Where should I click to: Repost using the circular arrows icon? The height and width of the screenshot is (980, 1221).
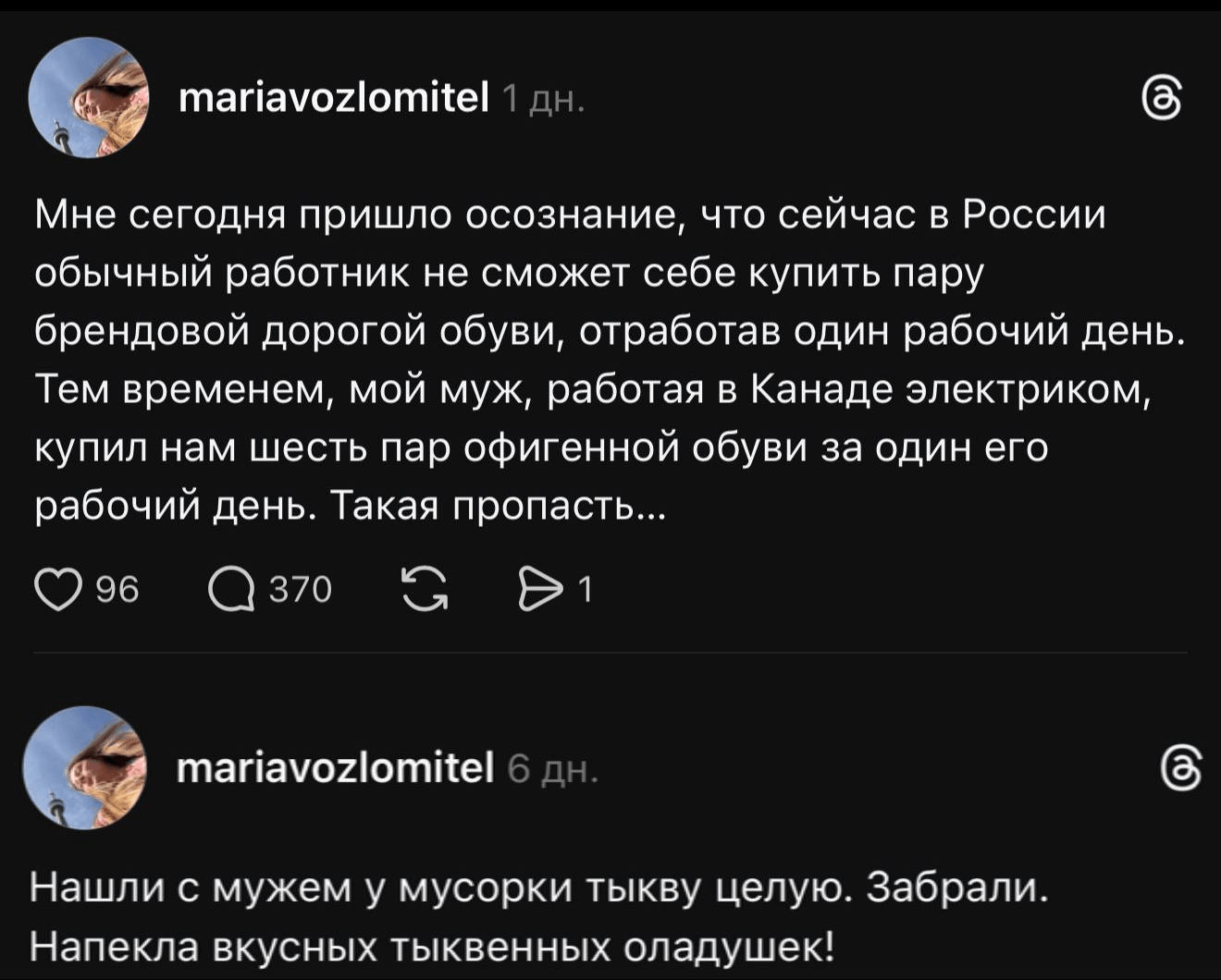tap(425, 589)
